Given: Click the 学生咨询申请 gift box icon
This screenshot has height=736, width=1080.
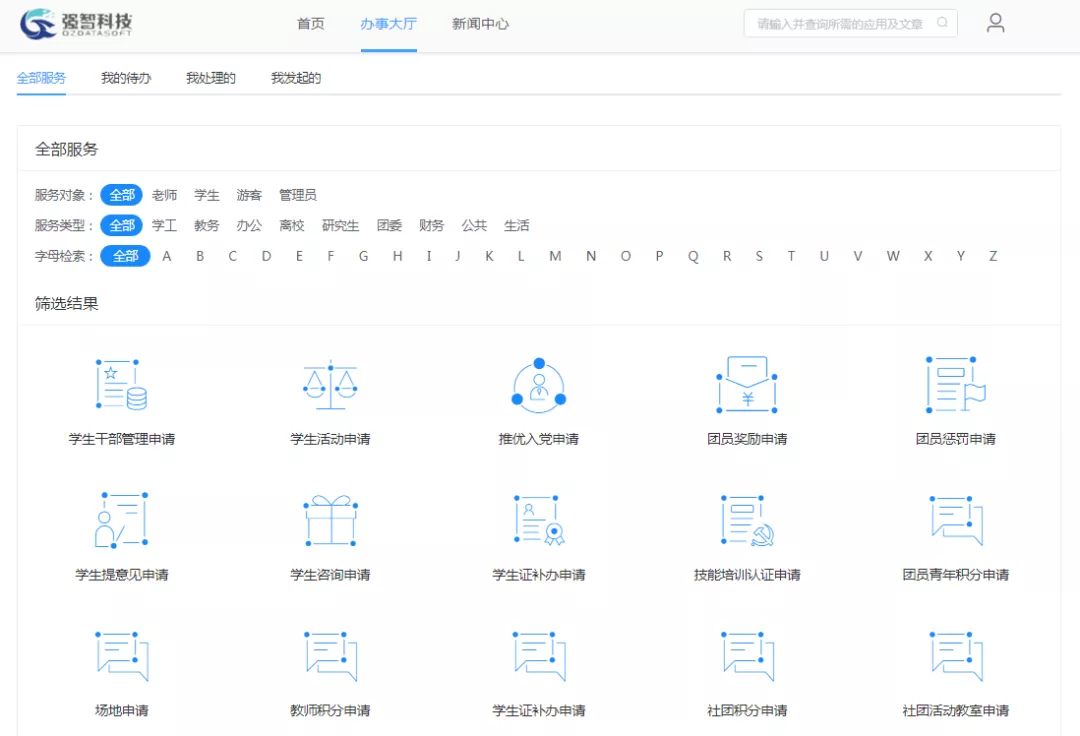Looking at the screenshot, I should point(330,520).
